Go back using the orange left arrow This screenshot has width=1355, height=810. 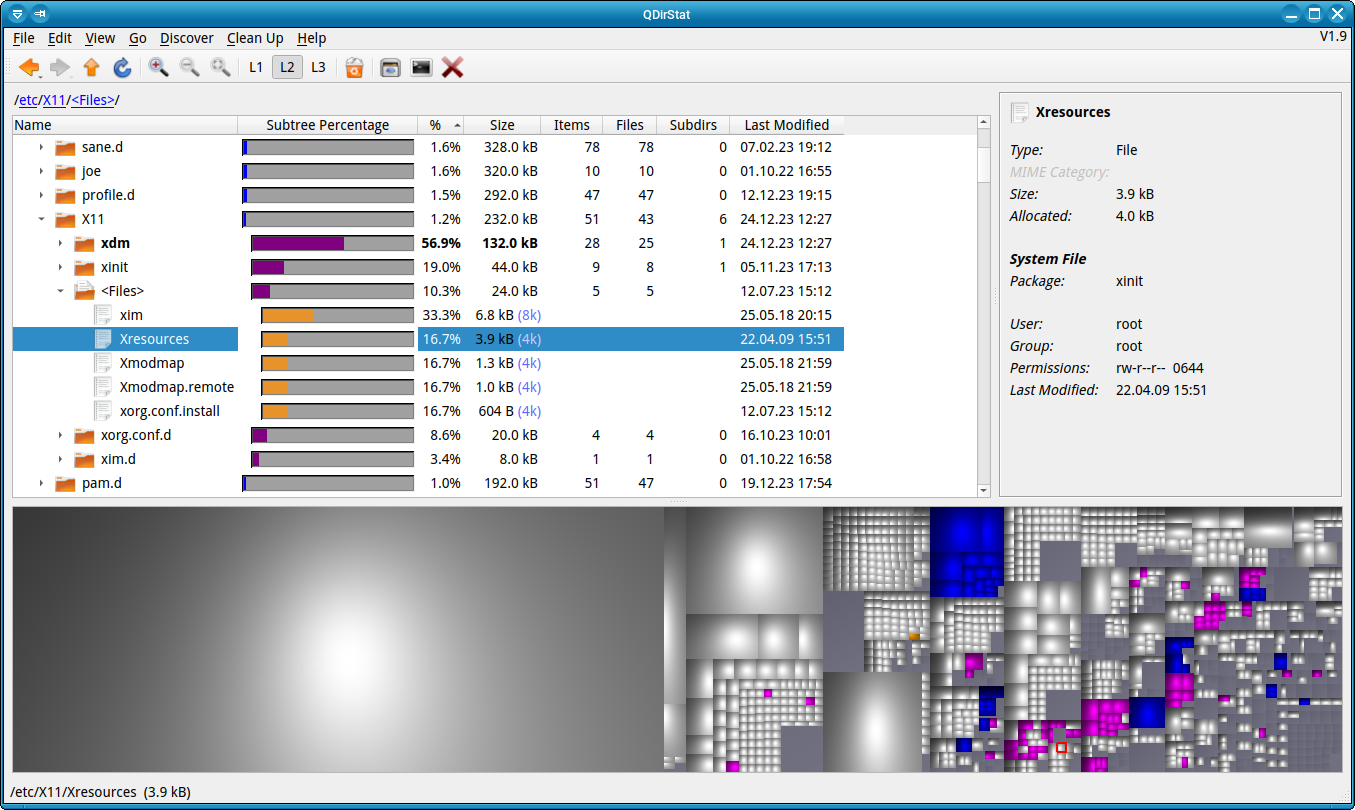29,67
